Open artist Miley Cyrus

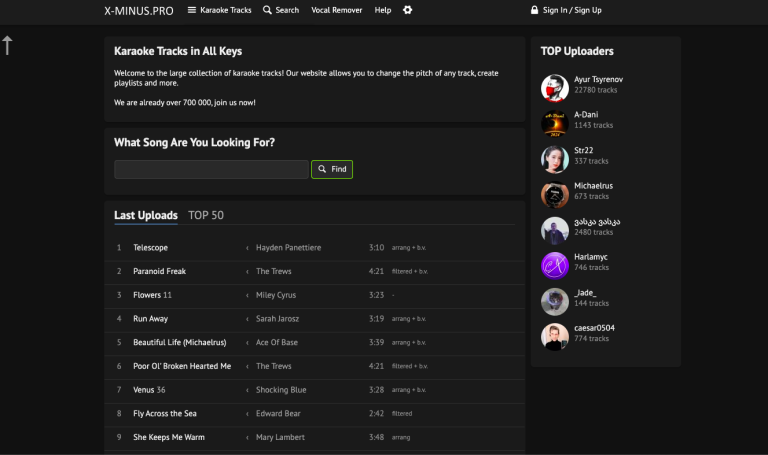click(276, 295)
